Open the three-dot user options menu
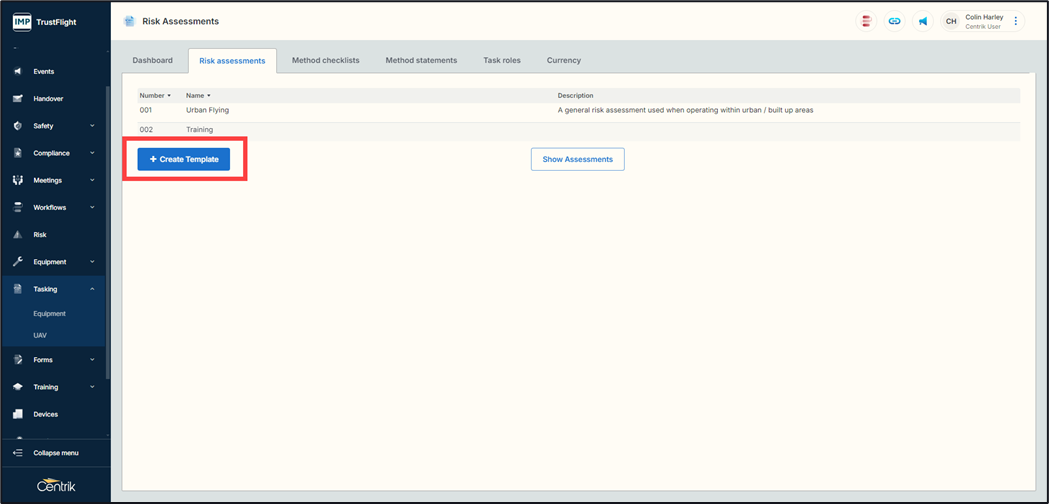The height and width of the screenshot is (504, 1049). coord(1016,21)
